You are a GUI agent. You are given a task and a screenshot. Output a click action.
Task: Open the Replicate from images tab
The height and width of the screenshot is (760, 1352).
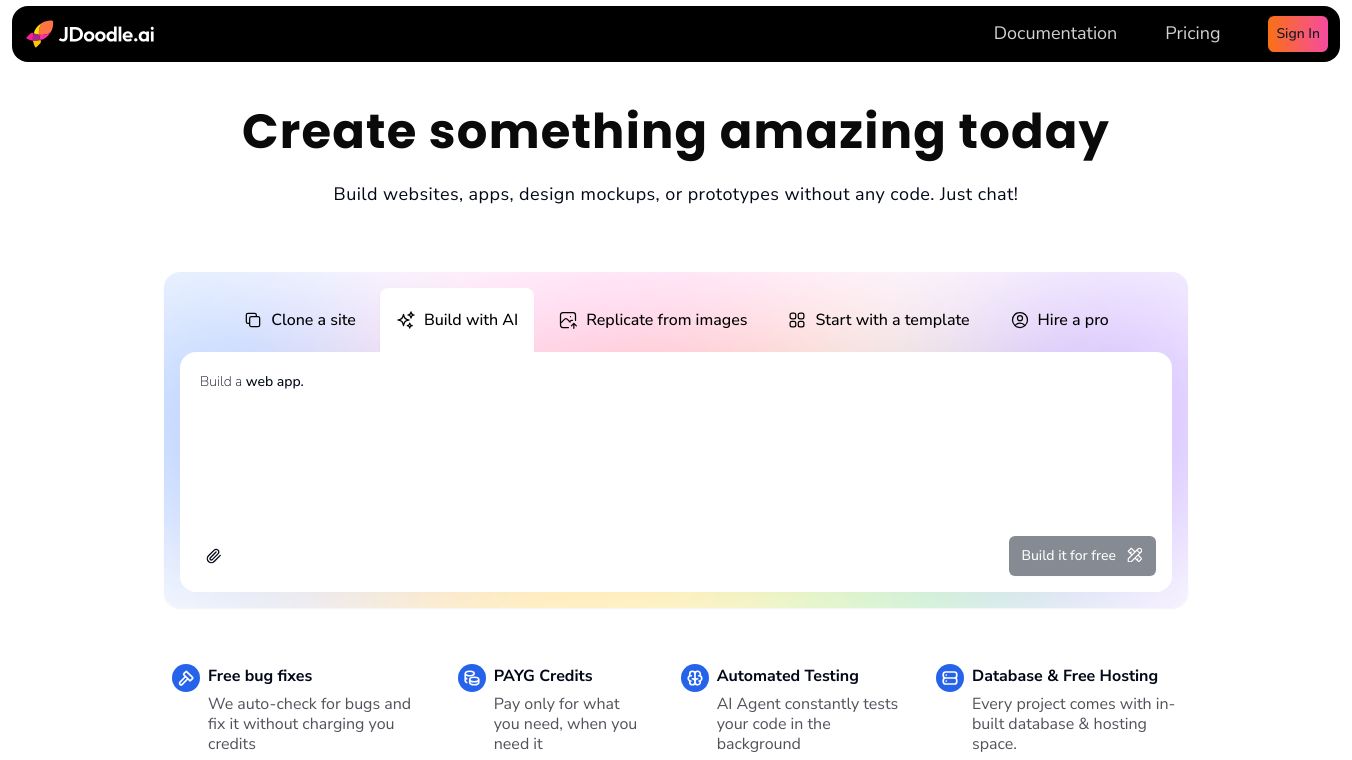coord(653,319)
